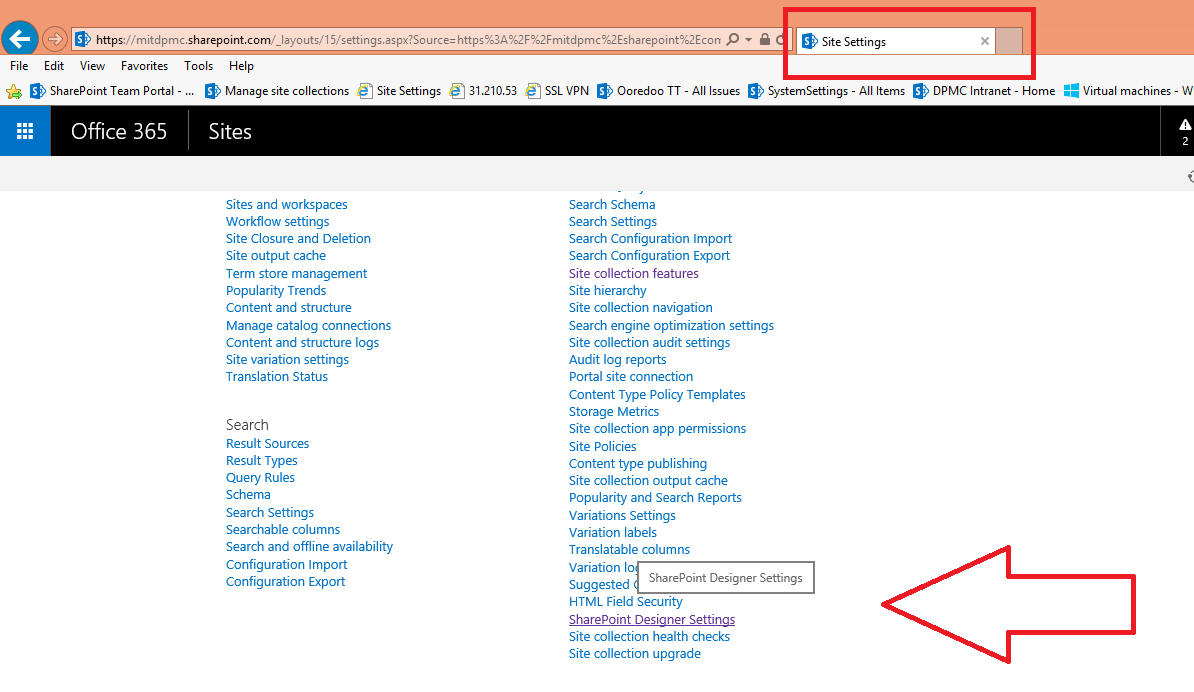The image size is (1194, 692).
Task: Open DPMC Intranet - Home favorites shortcut
Action: click(994, 90)
